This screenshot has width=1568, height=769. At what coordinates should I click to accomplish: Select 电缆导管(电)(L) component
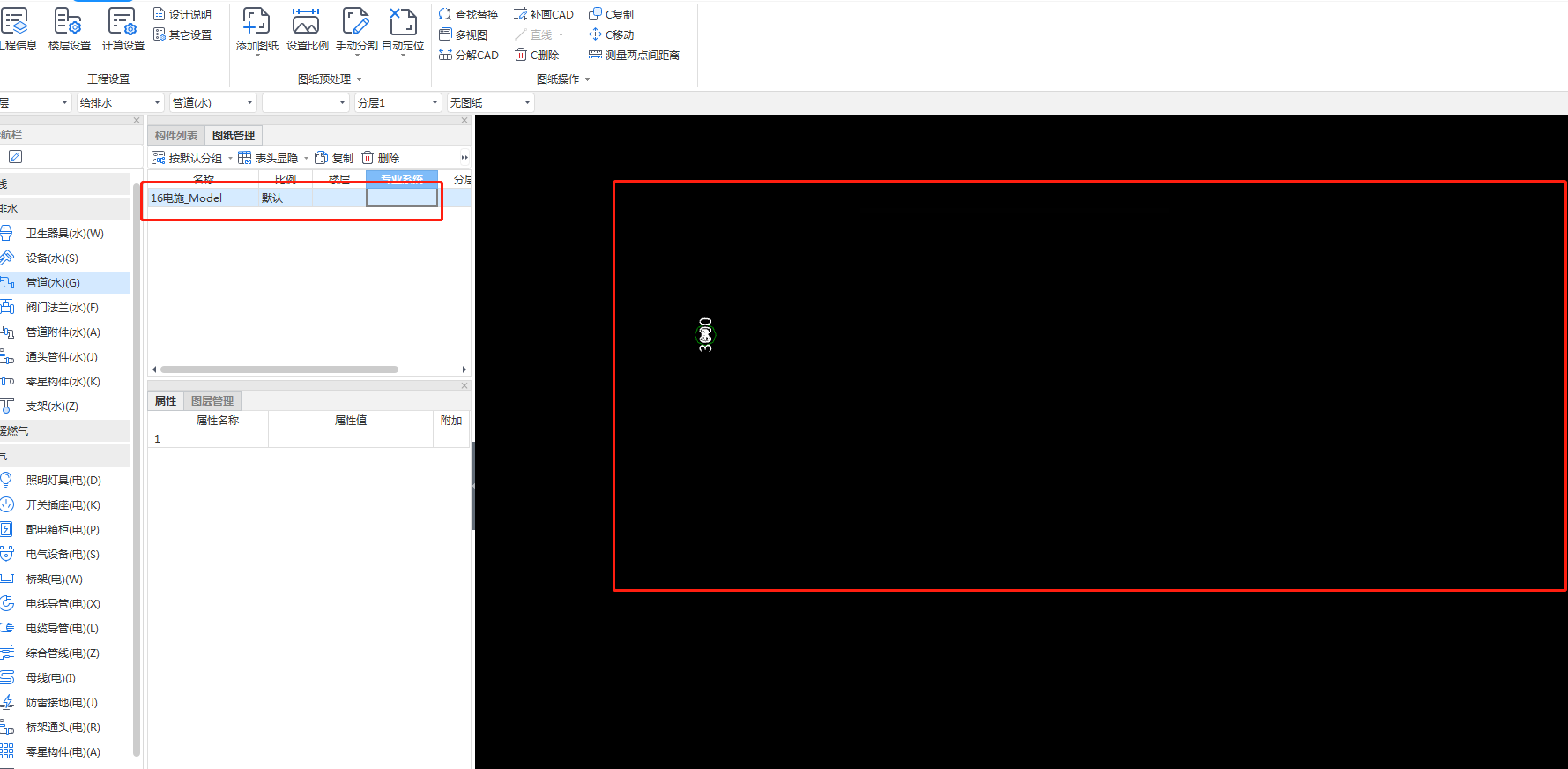[x=65, y=629]
